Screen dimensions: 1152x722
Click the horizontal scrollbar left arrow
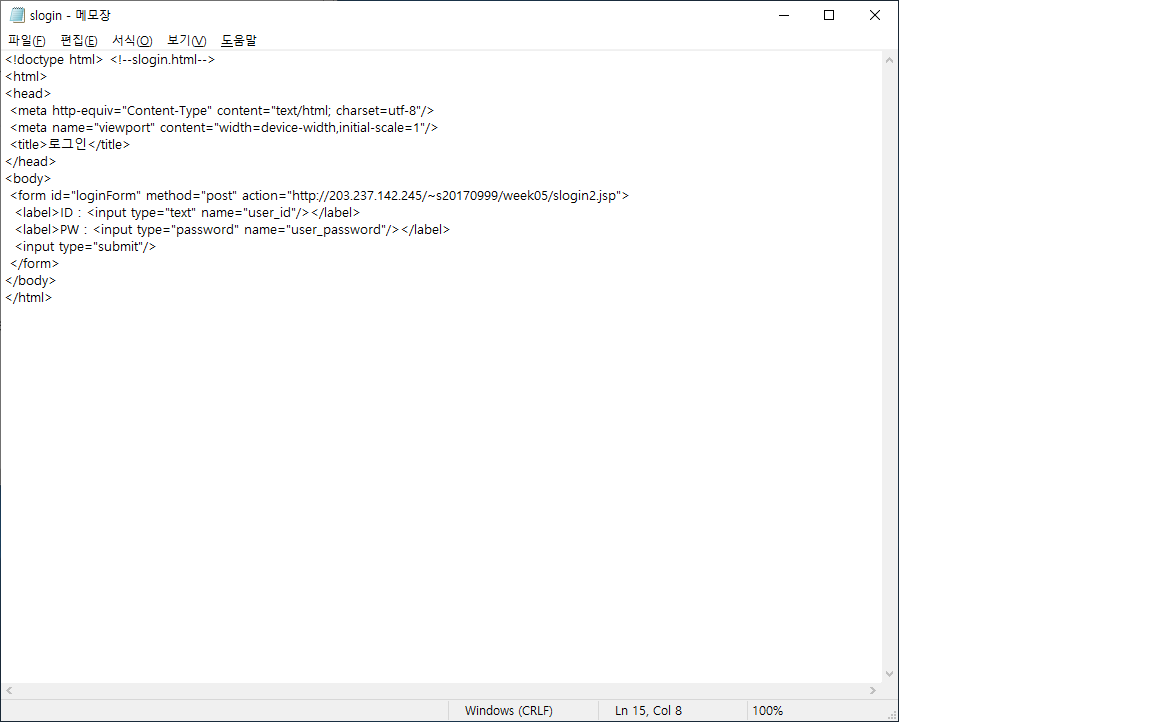click(9, 691)
